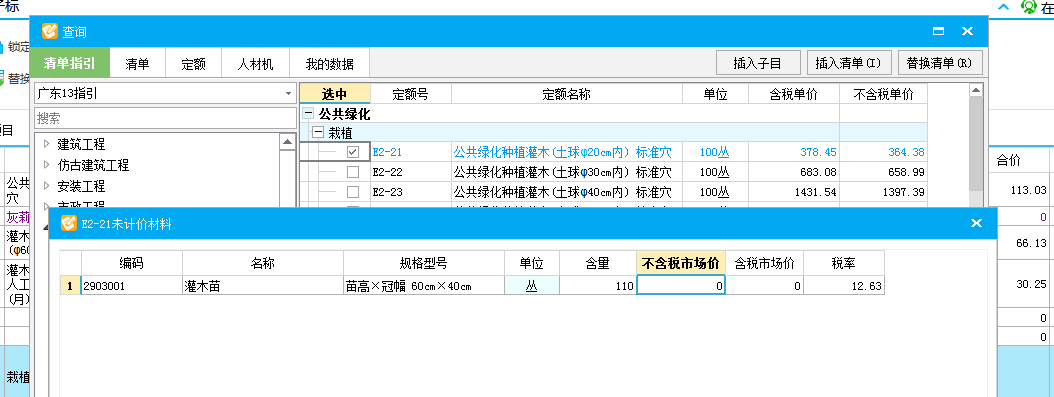Open the 人材机 tab

[x=255, y=64]
